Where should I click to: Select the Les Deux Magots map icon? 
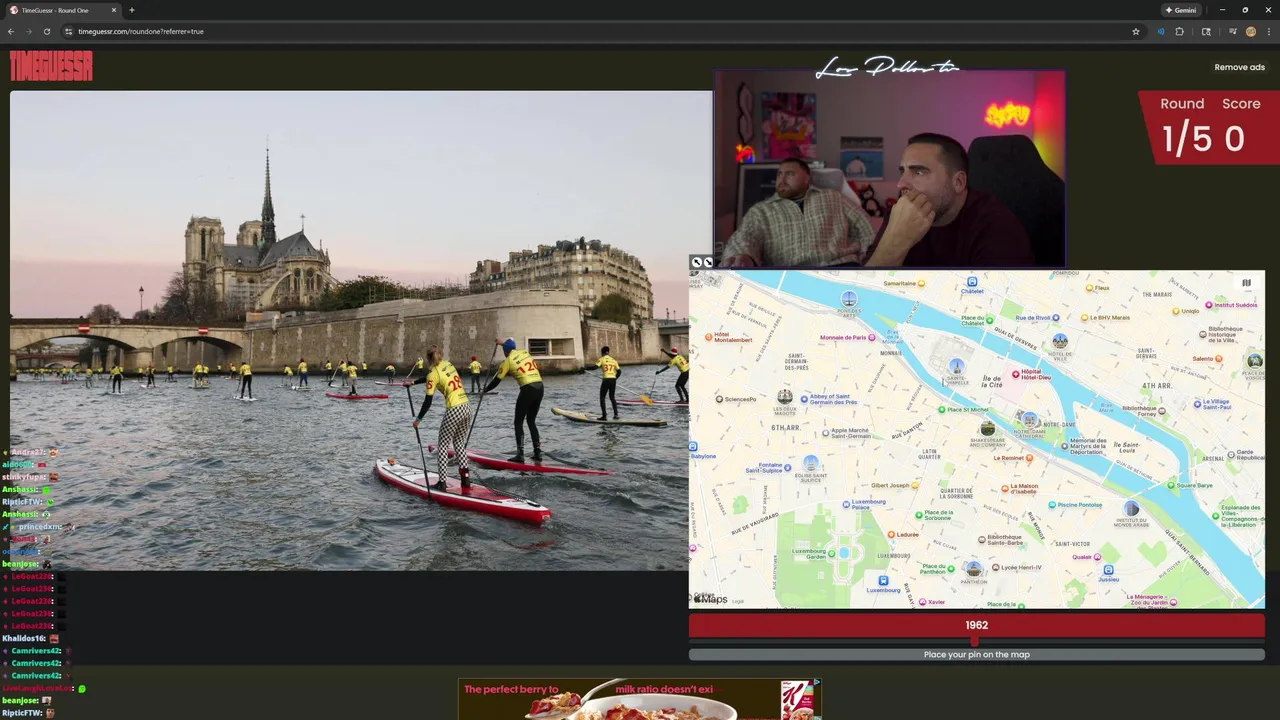(x=785, y=397)
